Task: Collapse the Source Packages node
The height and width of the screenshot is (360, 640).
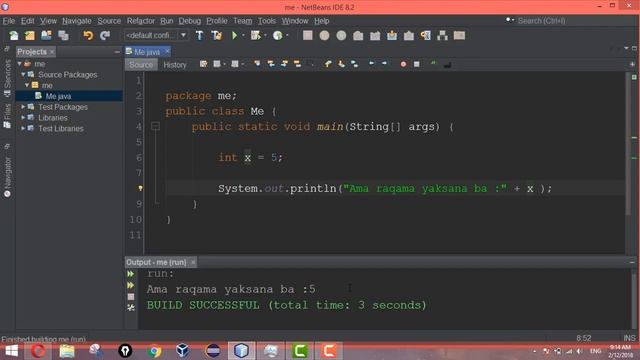Action: (23, 75)
